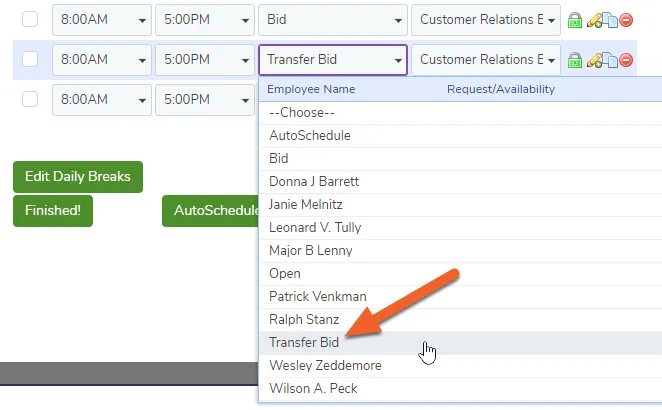Select Patrick Venkman from the employee list

pos(460,297)
